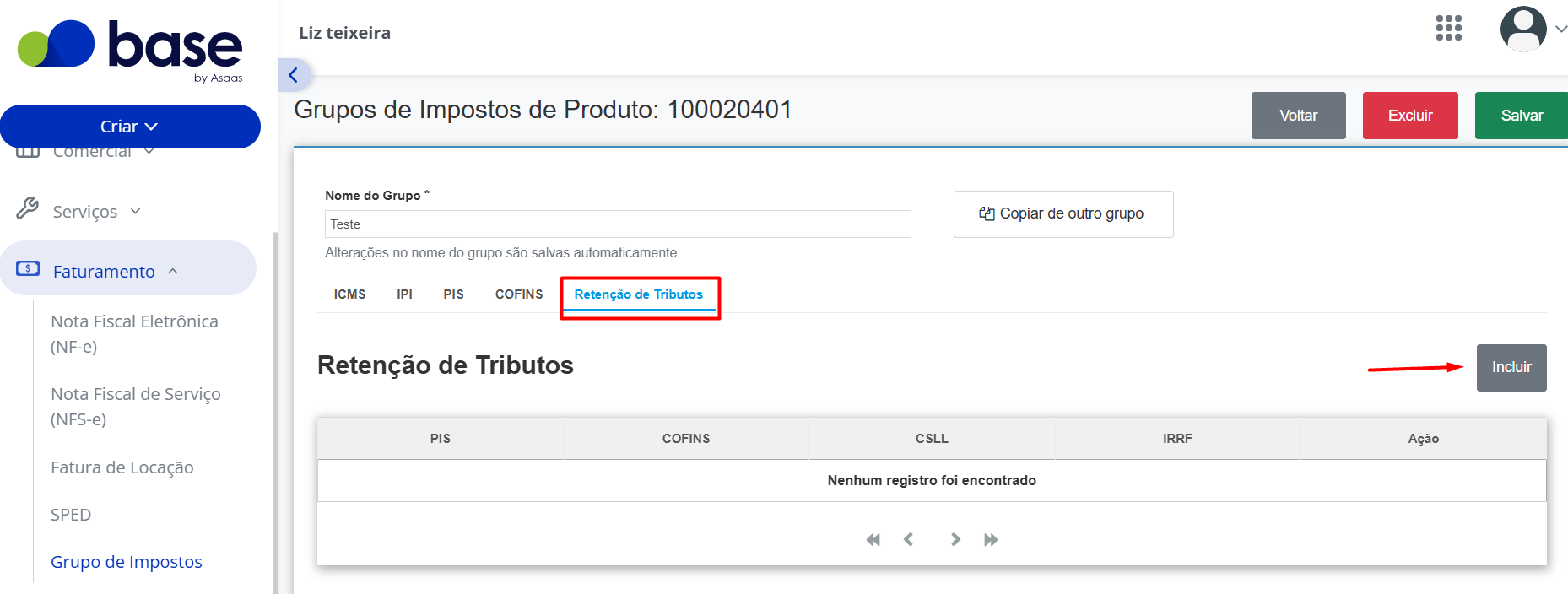Go to next table page
Image resolution: width=1568 pixels, height=594 pixels.
[955, 540]
